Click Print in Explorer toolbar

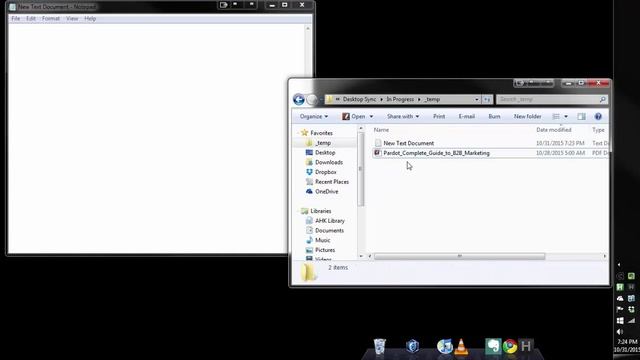(439, 116)
